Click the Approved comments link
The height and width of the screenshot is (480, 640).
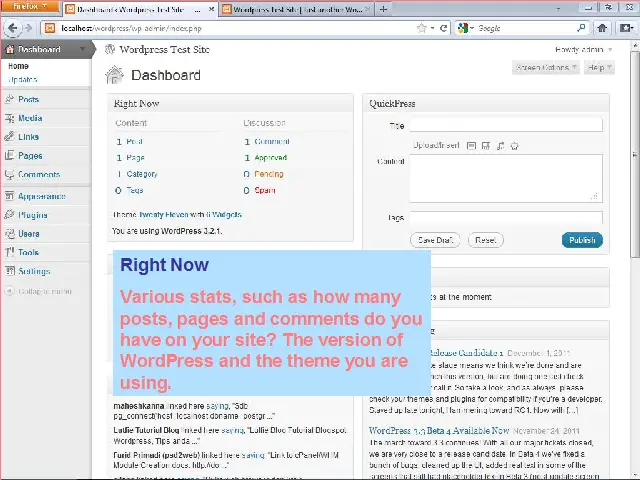pyautogui.click(x=271, y=158)
